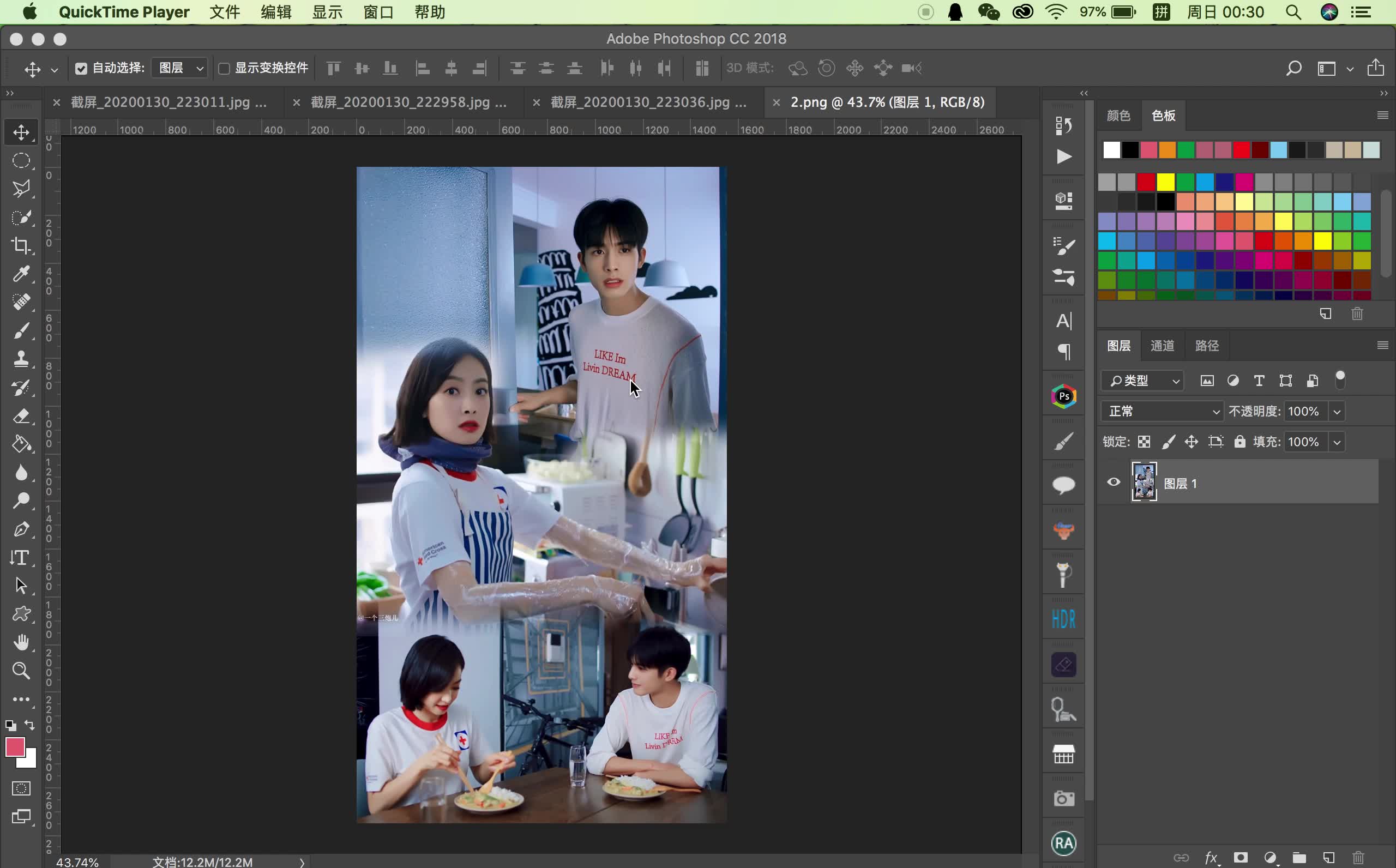Viewport: 1396px width, 868px height.
Task: Click the 图层 1 layer thumbnail
Action: [1144, 482]
